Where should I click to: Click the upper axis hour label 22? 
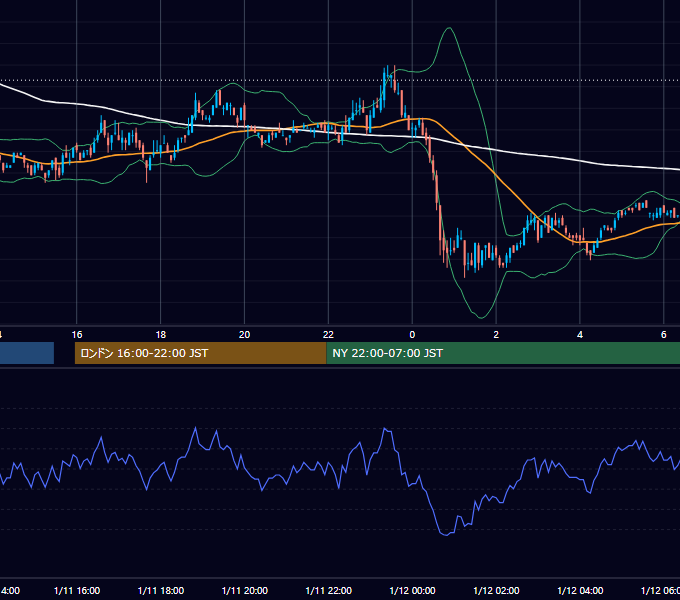coord(328,334)
